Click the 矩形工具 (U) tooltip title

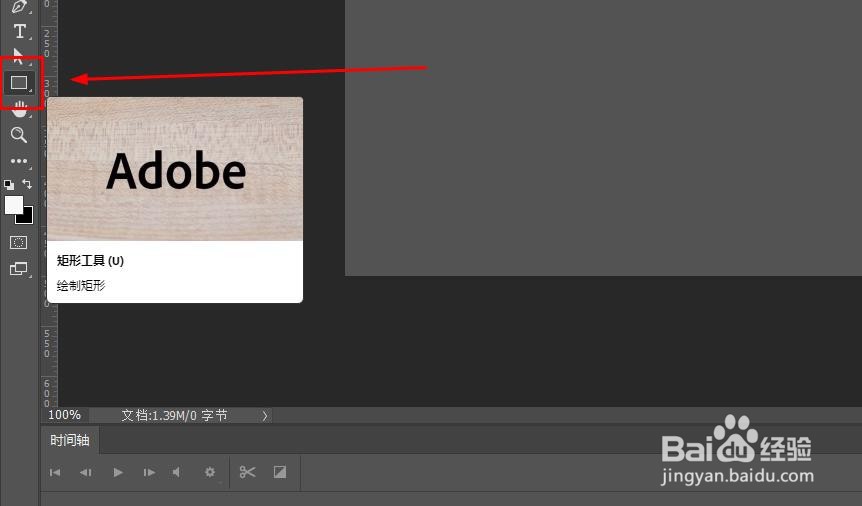click(90, 261)
